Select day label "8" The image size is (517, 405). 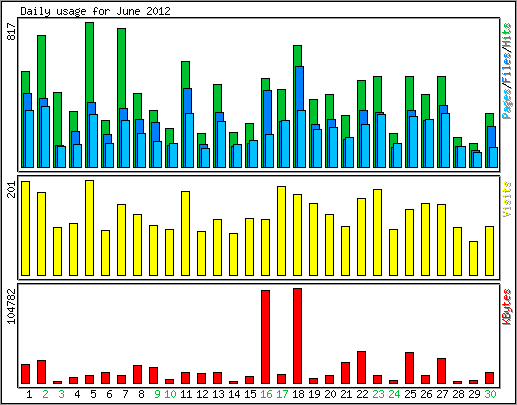141,394
